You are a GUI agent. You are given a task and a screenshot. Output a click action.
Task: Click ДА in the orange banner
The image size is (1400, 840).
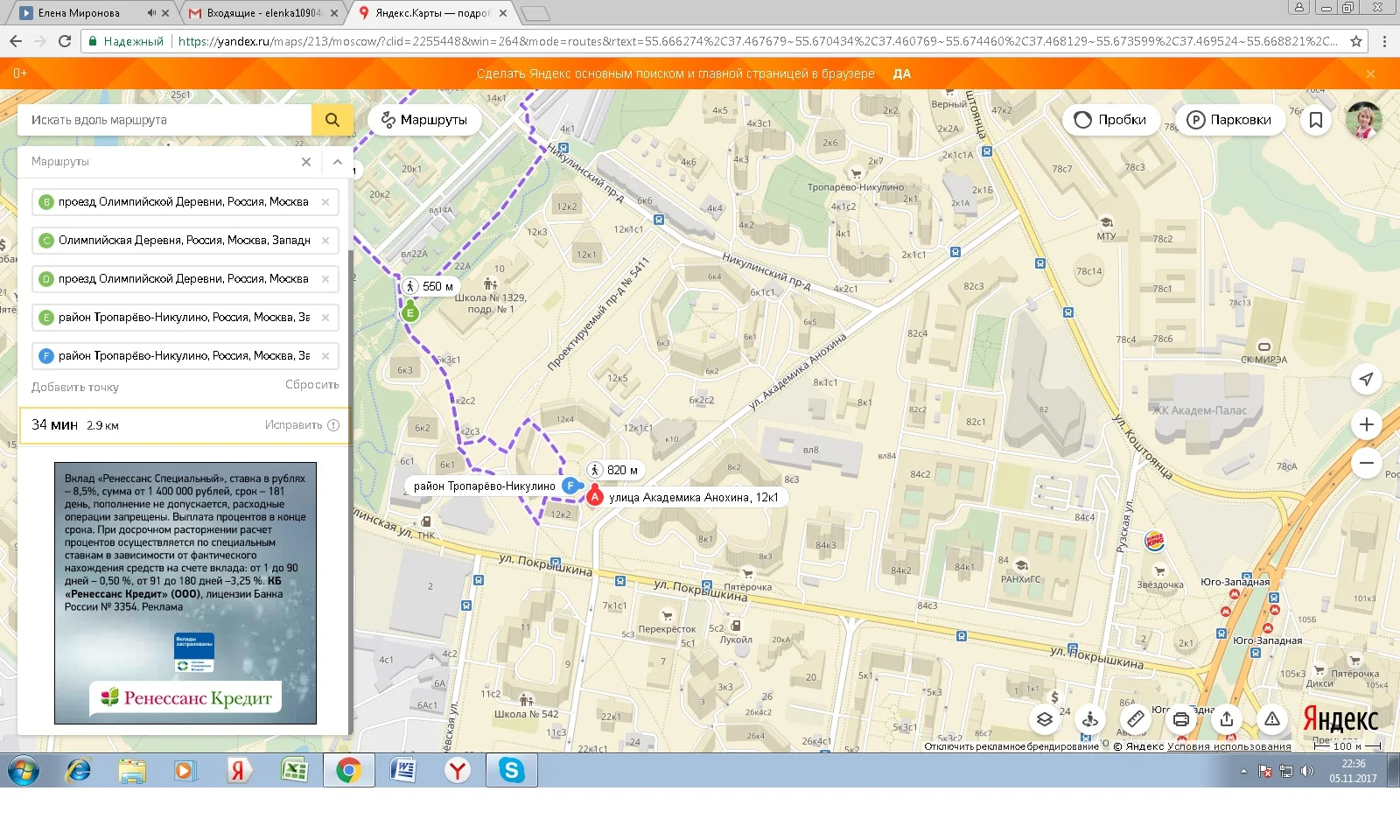pos(902,74)
